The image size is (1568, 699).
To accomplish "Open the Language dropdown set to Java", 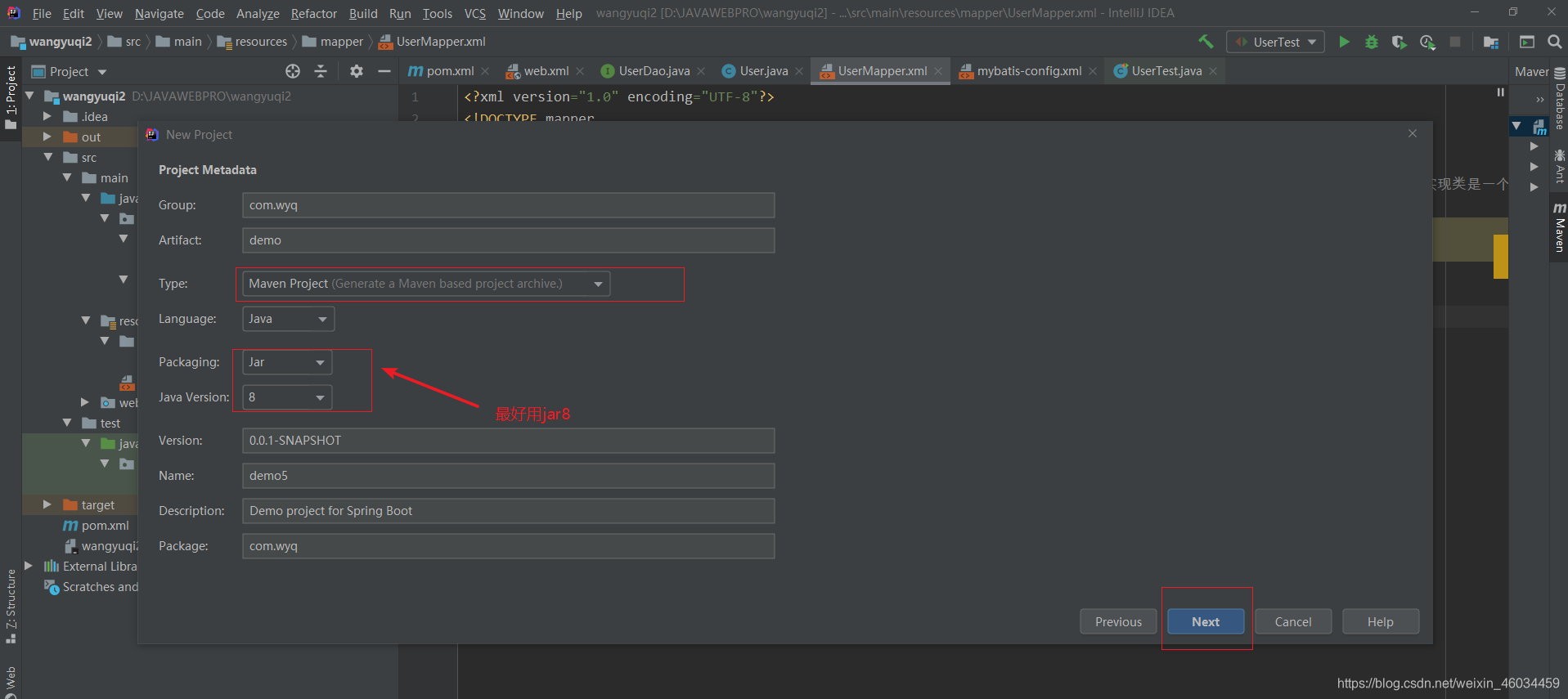I will coord(288,319).
